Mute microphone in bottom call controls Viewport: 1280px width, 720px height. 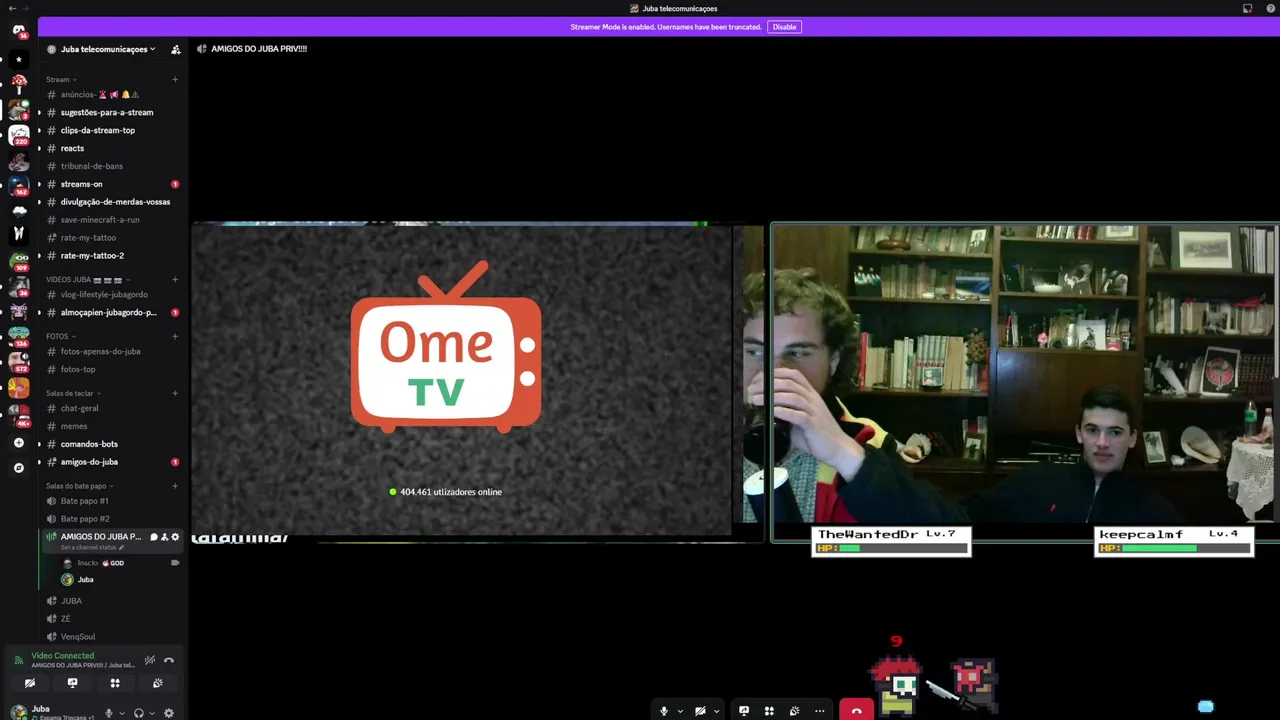click(663, 711)
